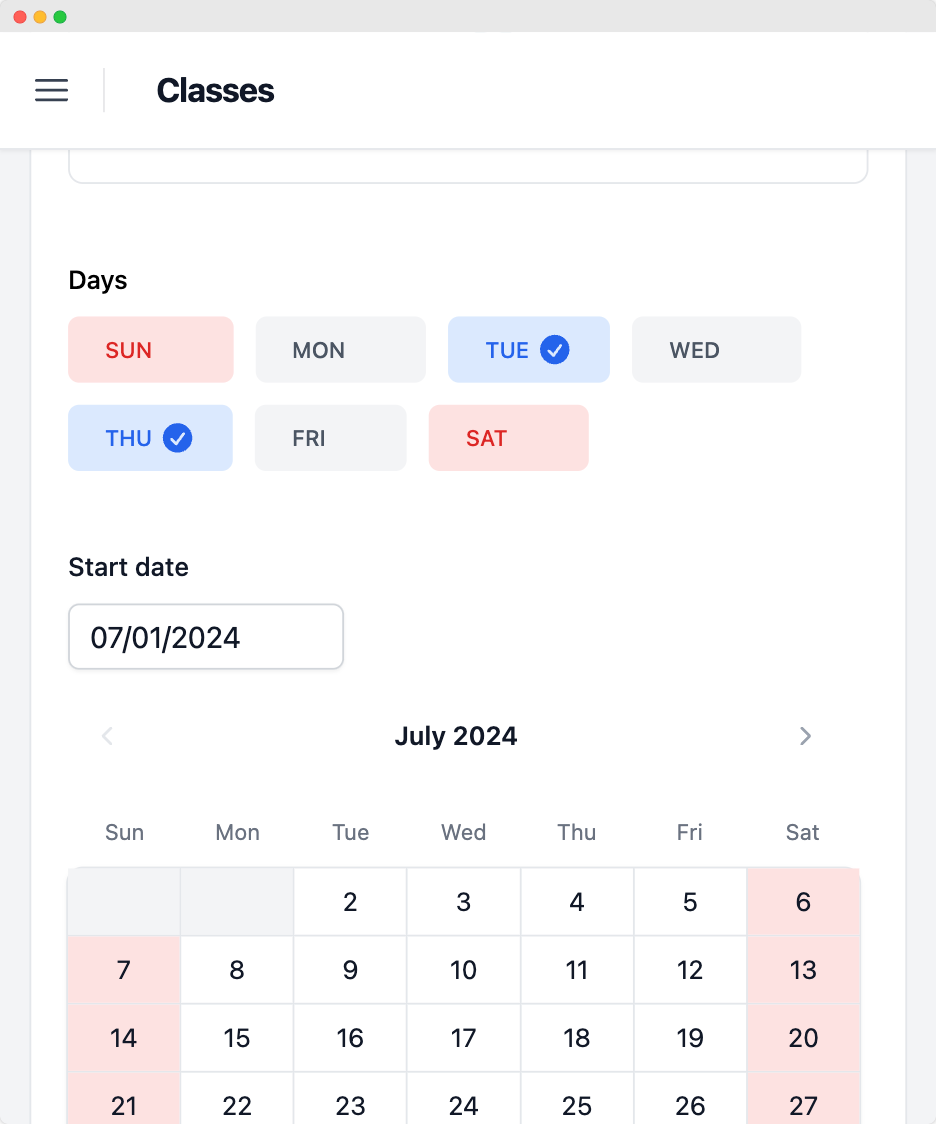Click the blue checkmark on THU

click(x=177, y=438)
